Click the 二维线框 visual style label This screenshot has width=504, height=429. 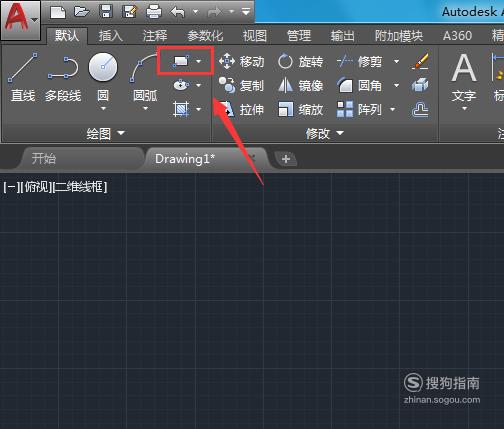[x=80, y=187]
